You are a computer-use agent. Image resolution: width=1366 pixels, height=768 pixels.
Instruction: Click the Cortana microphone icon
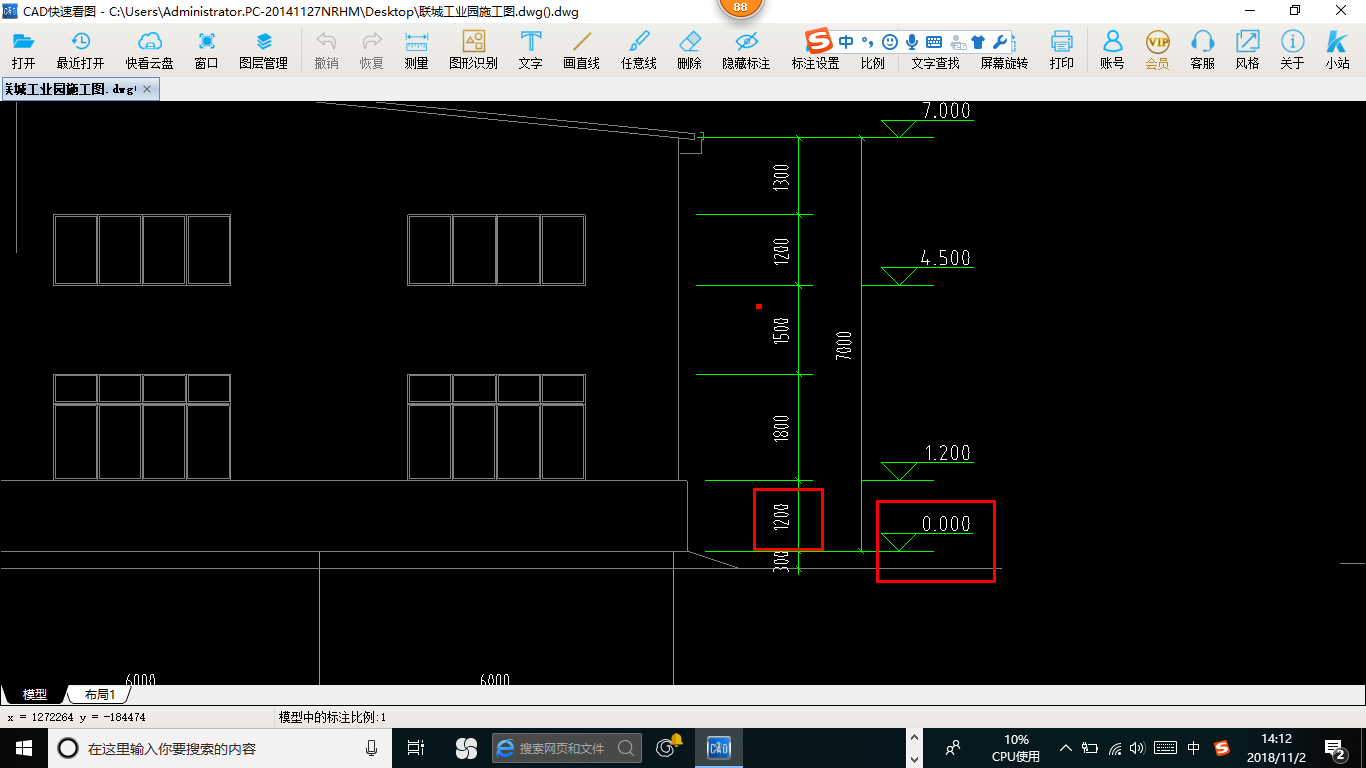[372, 748]
